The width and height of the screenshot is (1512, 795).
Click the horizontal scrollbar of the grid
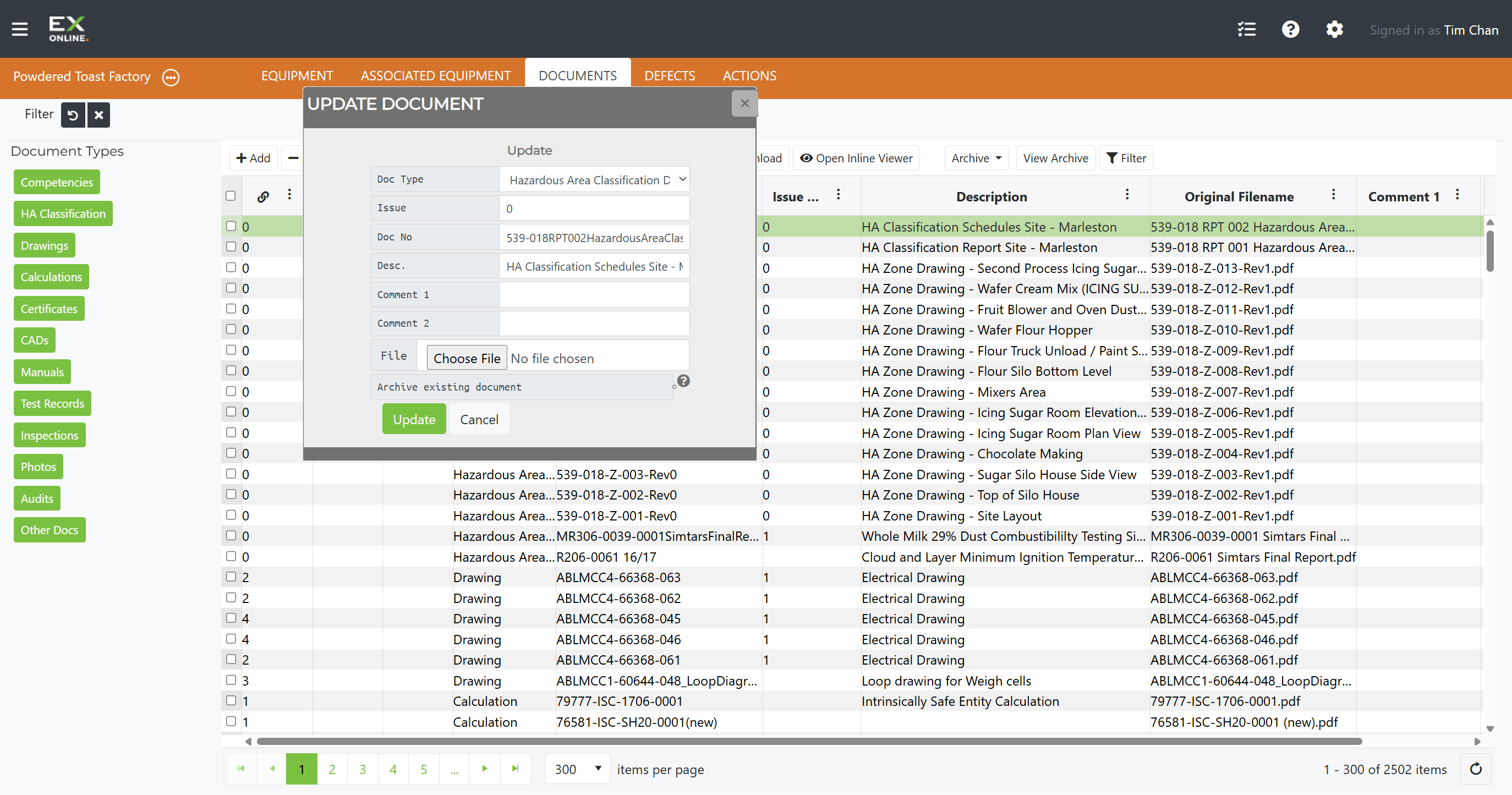(809, 742)
